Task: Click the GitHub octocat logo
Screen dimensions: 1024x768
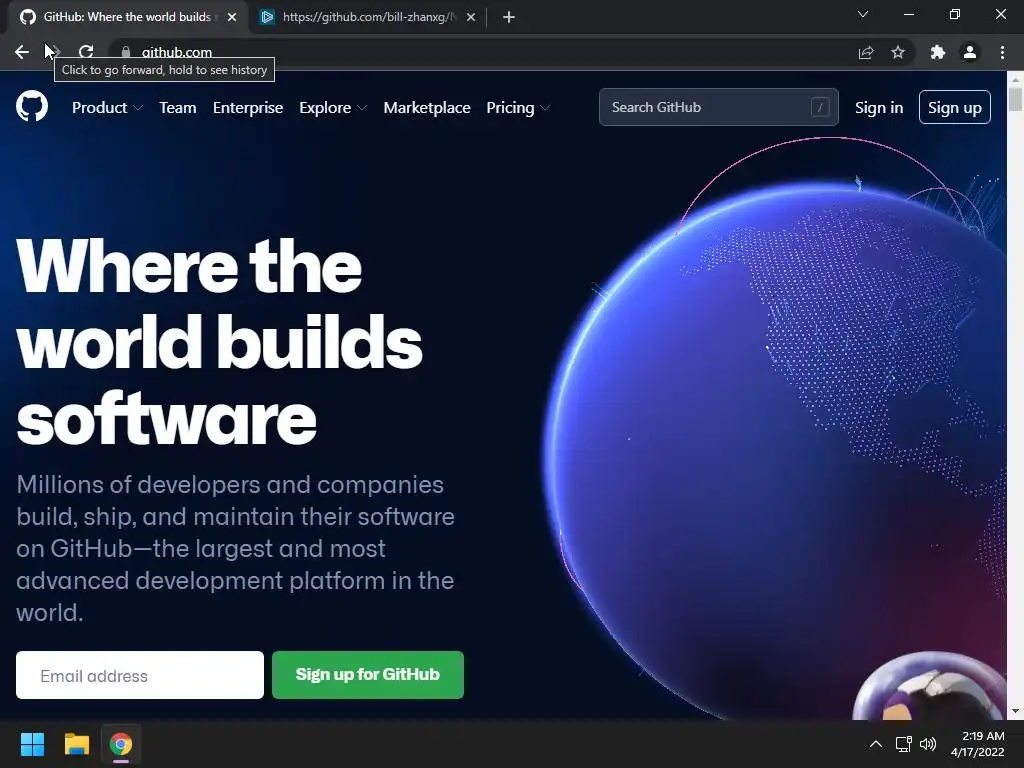Action: [x=32, y=106]
